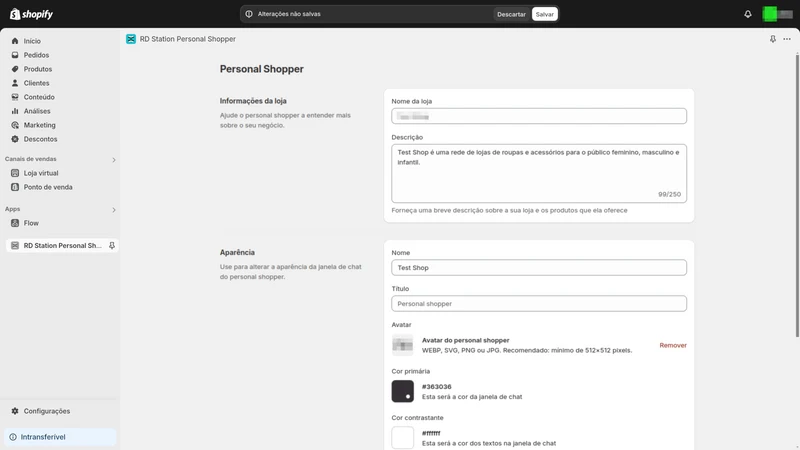Click the Título input field
This screenshot has width=800, height=450.
pos(539,304)
